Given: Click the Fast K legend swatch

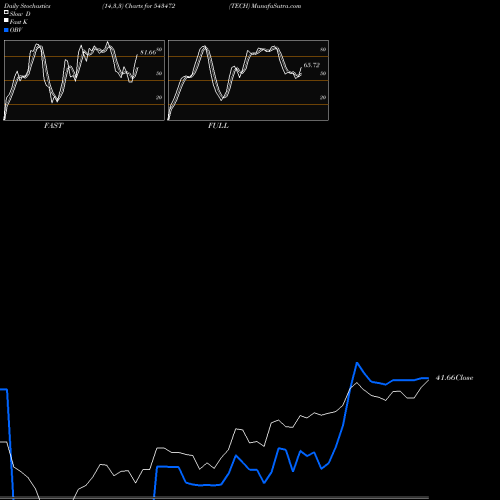Looking at the screenshot, I should (x=6, y=20).
